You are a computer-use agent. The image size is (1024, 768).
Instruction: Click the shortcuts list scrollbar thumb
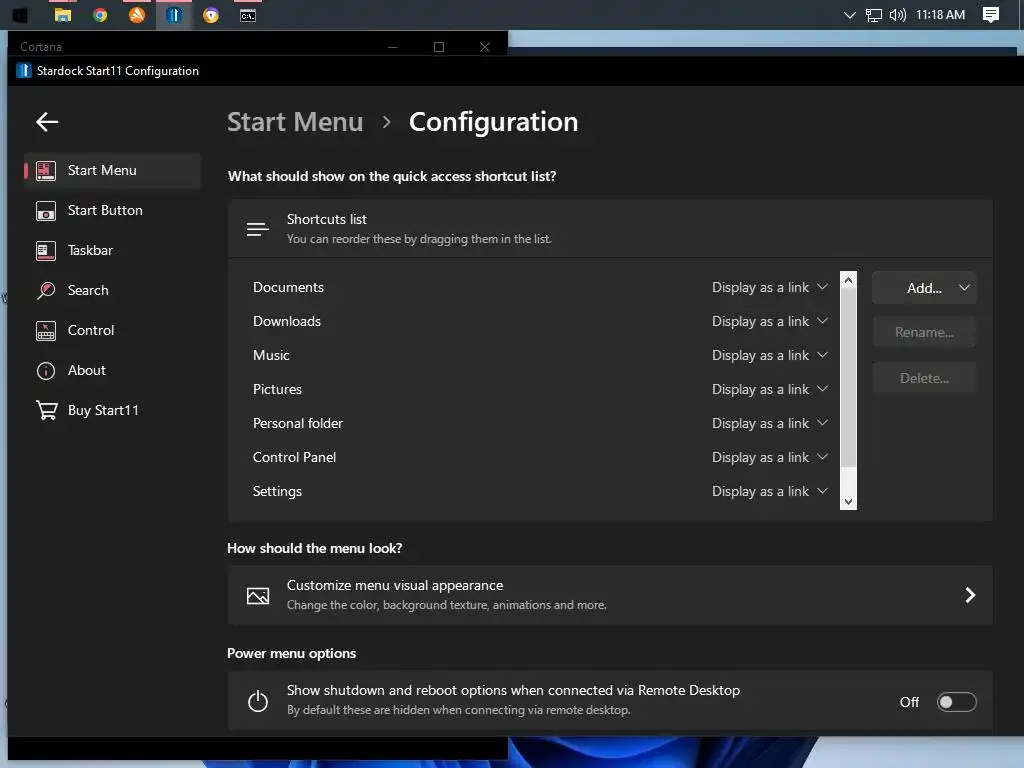coord(848,377)
